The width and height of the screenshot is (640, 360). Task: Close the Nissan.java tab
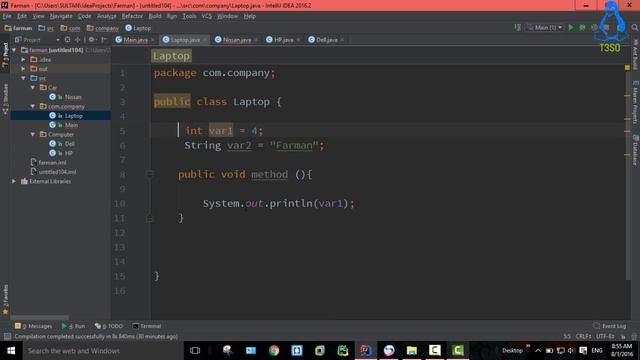pyautogui.click(x=256, y=40)
